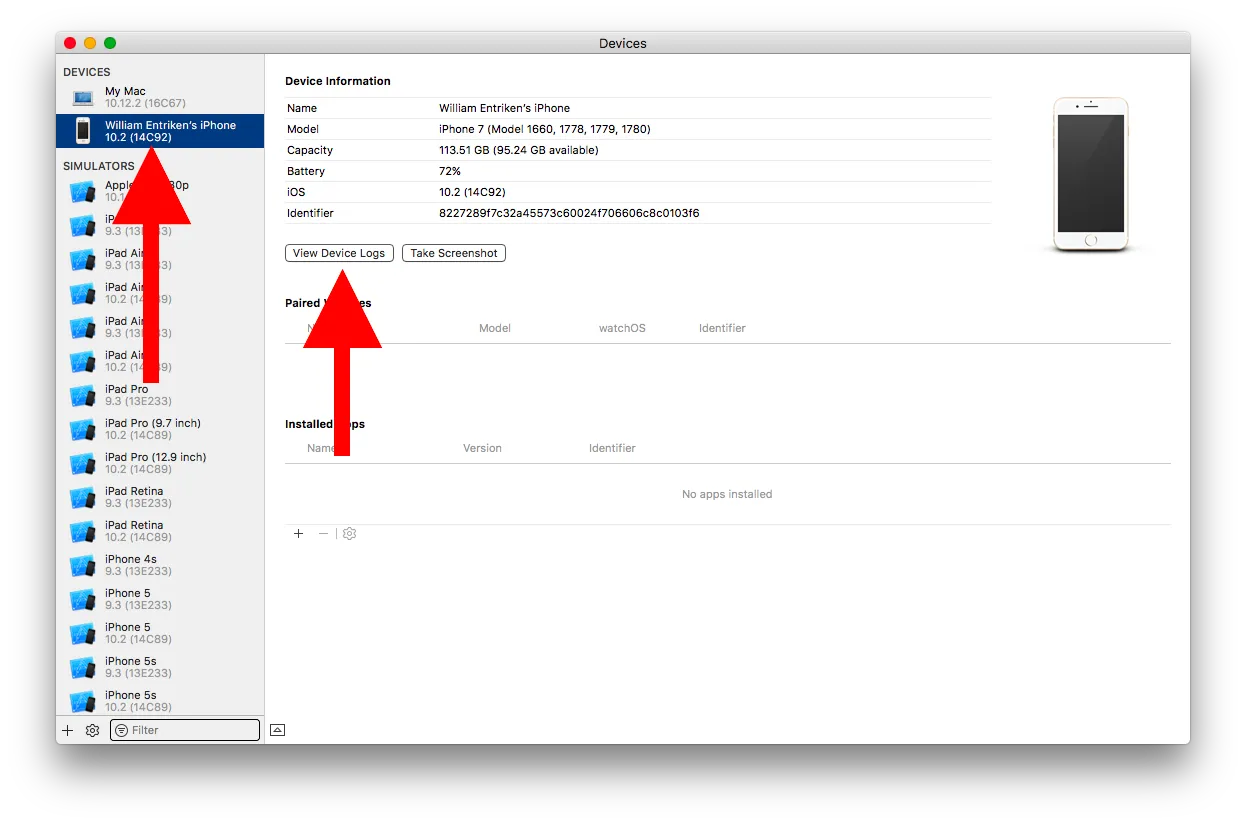
Task: Click the Apple TV simulator icon
Action: 82,192
